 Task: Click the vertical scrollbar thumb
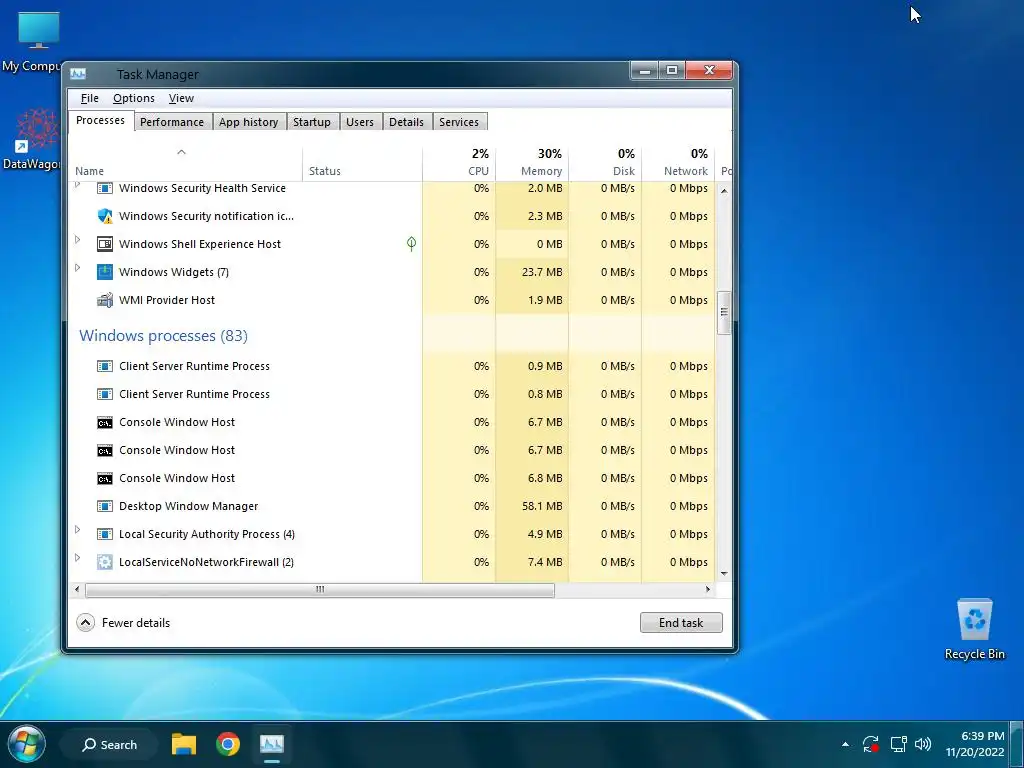click(724, 313)
